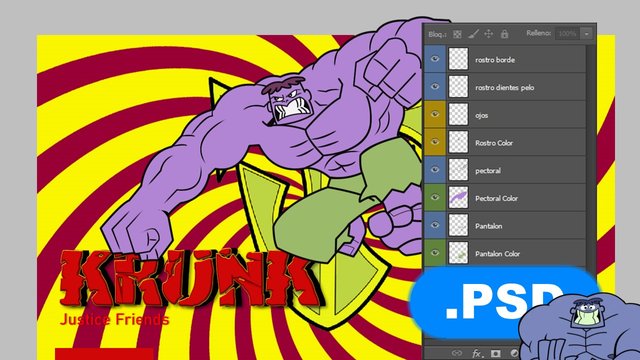
Task: Select the rostro borde layer thumbnail
Action: [458, 59]
